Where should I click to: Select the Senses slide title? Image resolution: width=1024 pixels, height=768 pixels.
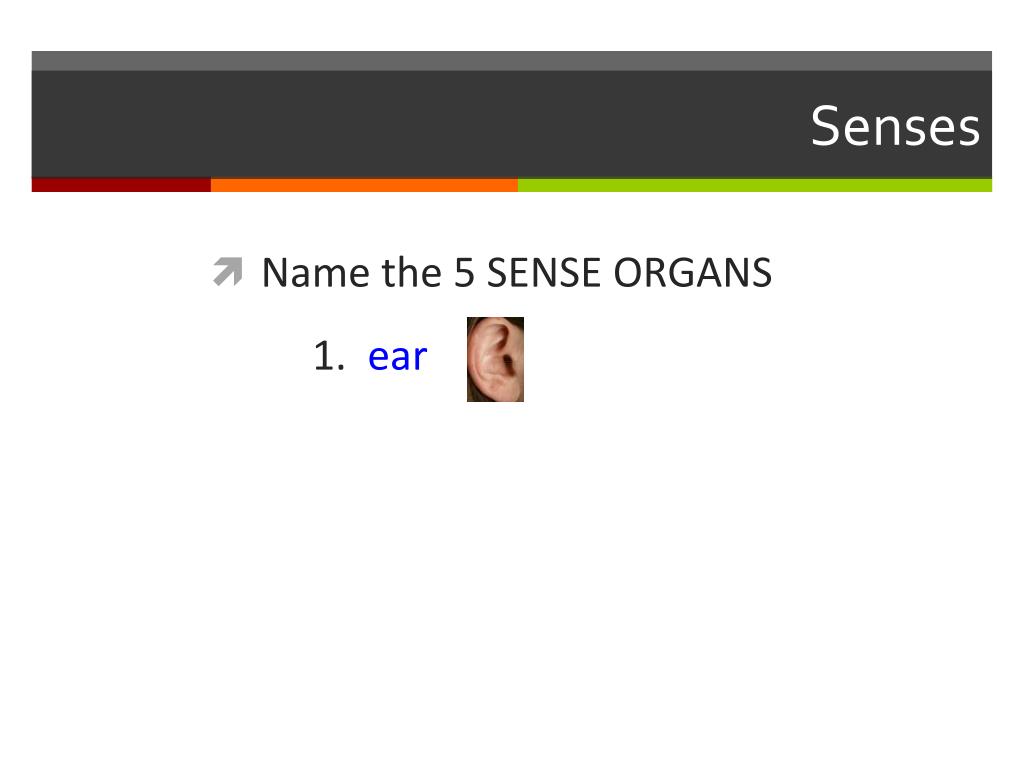coord(895,126)
